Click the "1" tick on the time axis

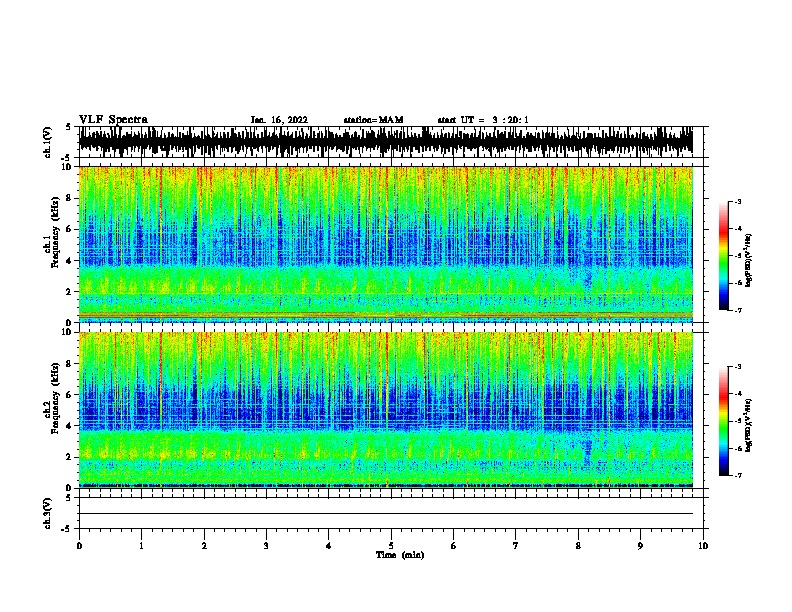click(141, 546)
